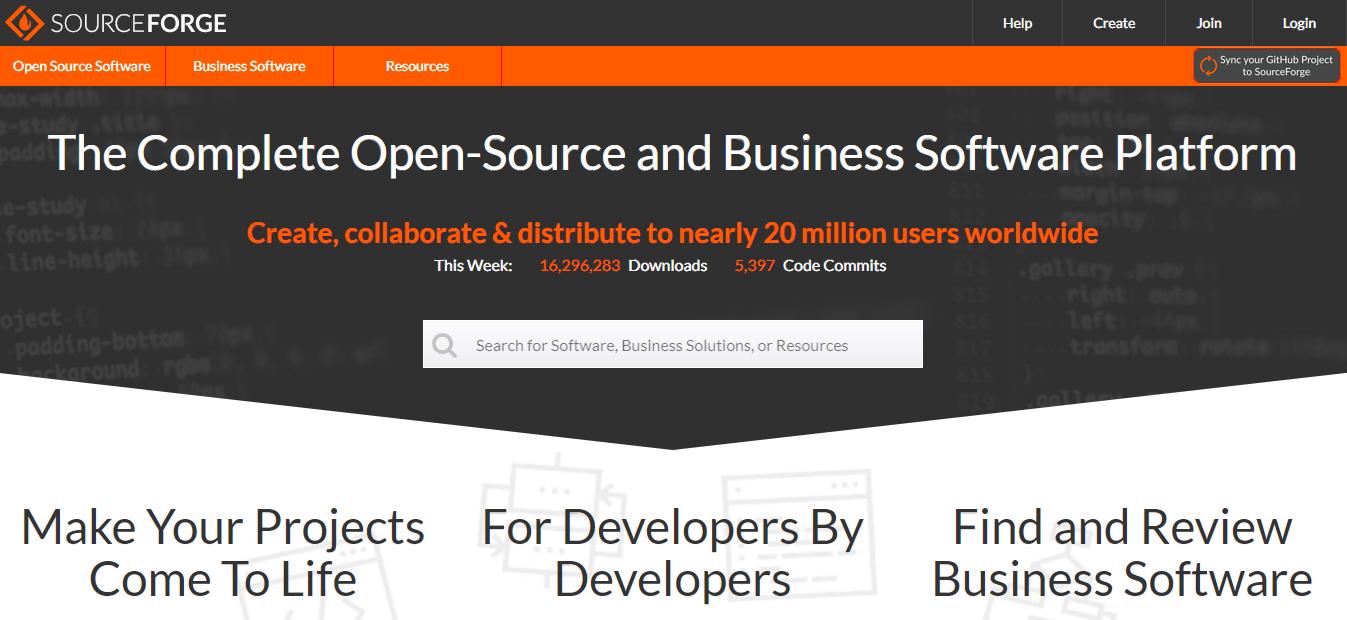Click the orange 'Create, collaborate & distribute' tagline
The width and height of the screenshot is (1347, 620).
coord(673,233)
